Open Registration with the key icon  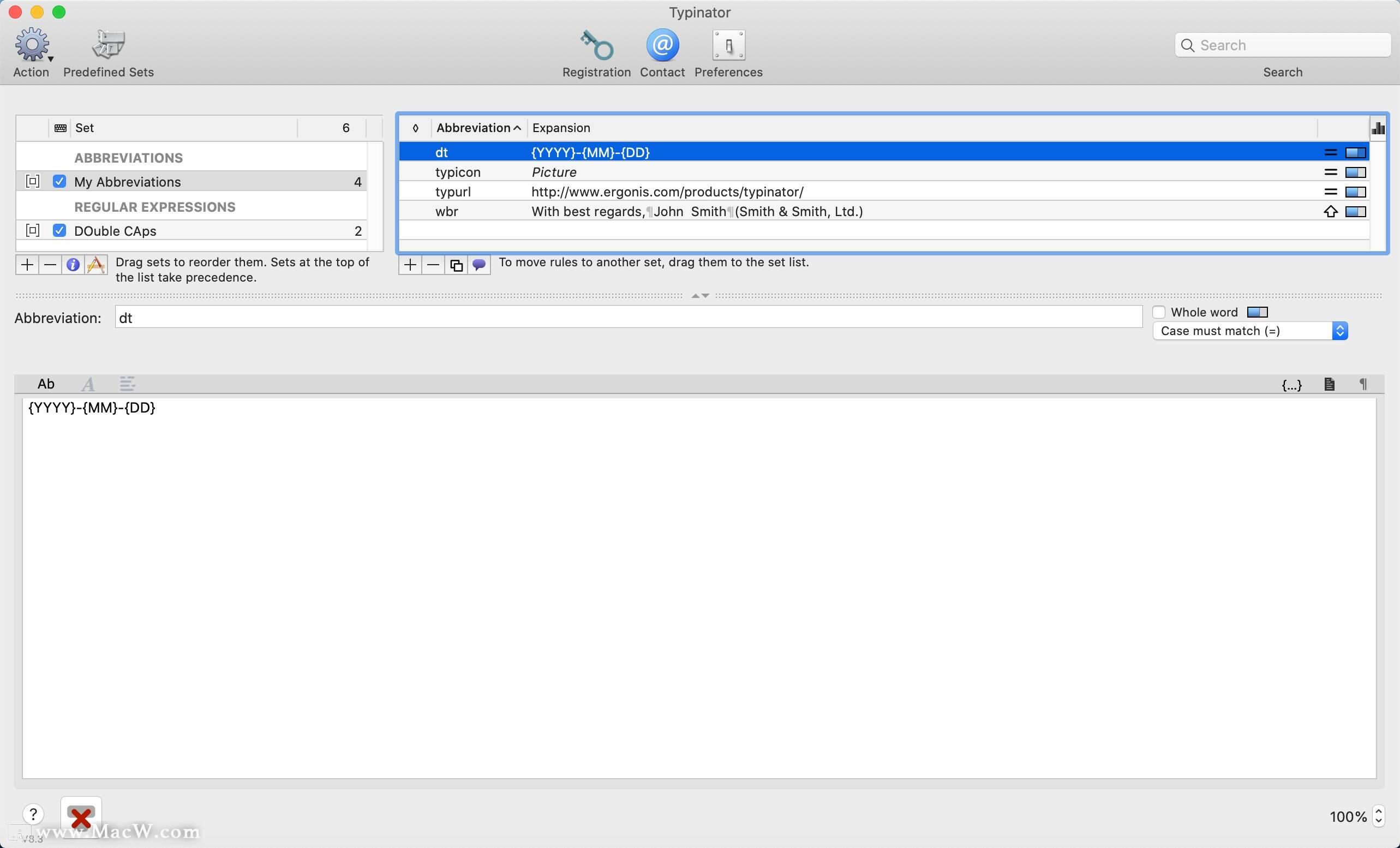tap(596, 45)
